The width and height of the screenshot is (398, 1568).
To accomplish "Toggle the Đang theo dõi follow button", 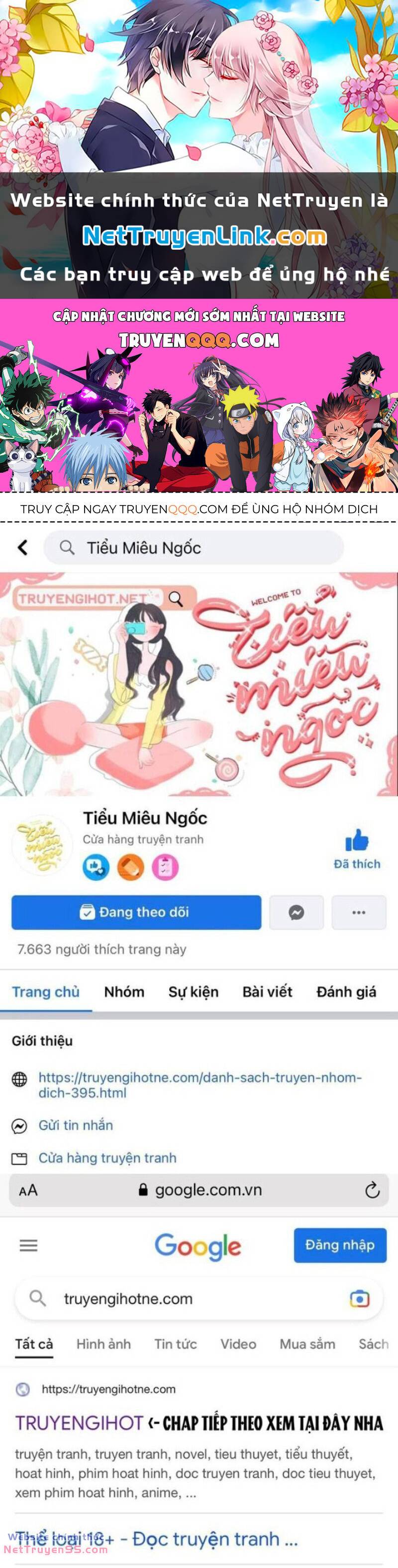I will (136, 913).
